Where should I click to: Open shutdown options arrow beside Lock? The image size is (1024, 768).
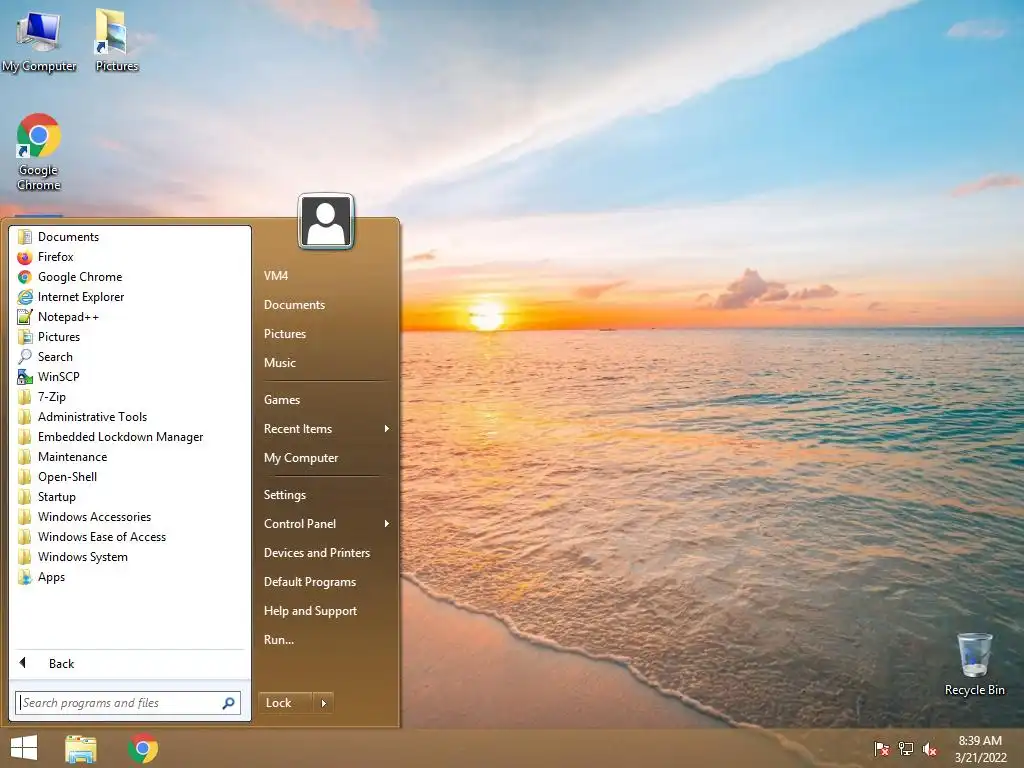(x=324, y=703)
